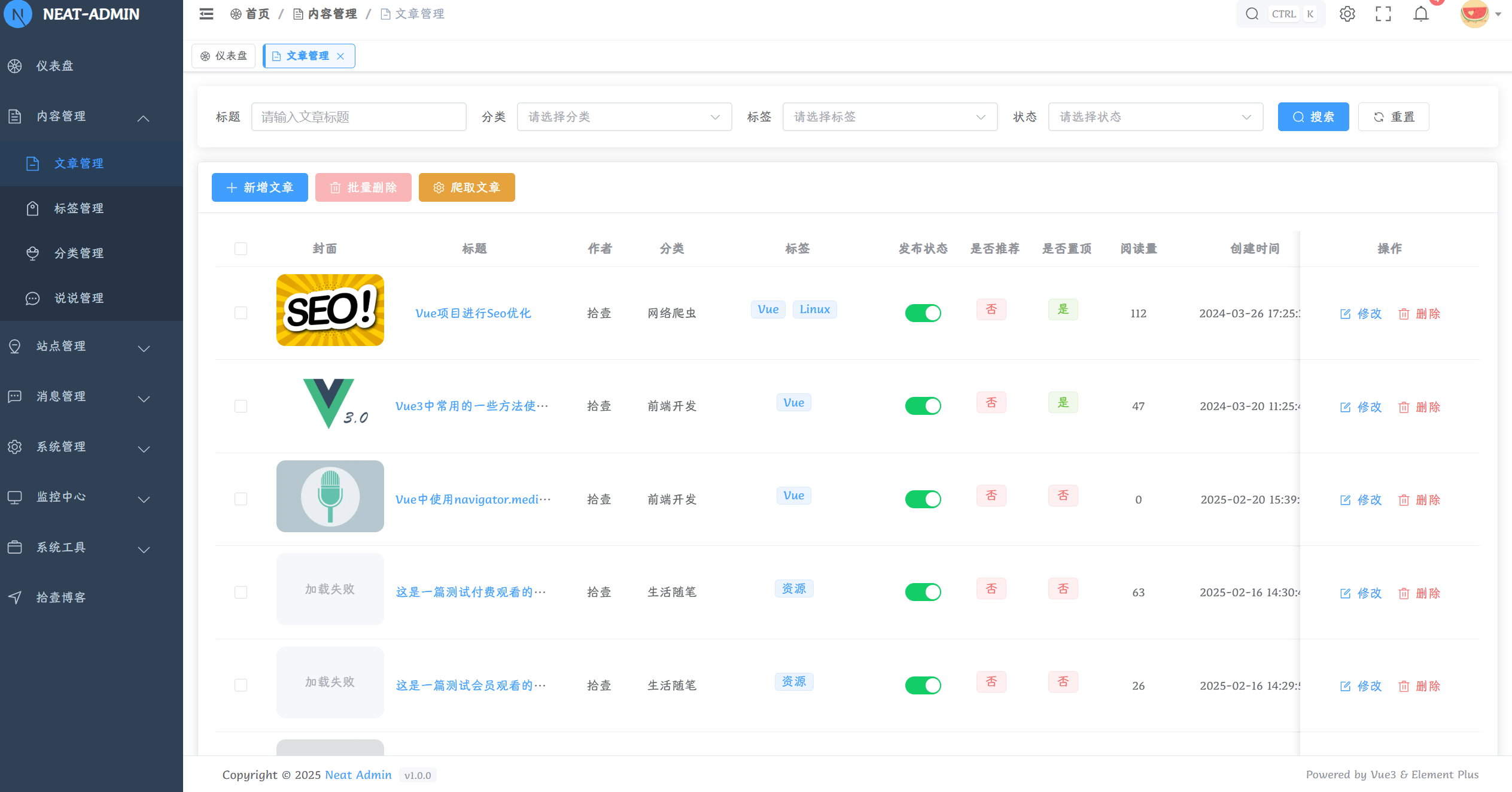Viewport: 1512px width, 792px height.
Task: Check the select-all checkbox in table header
Action: [x=241, y=248]
